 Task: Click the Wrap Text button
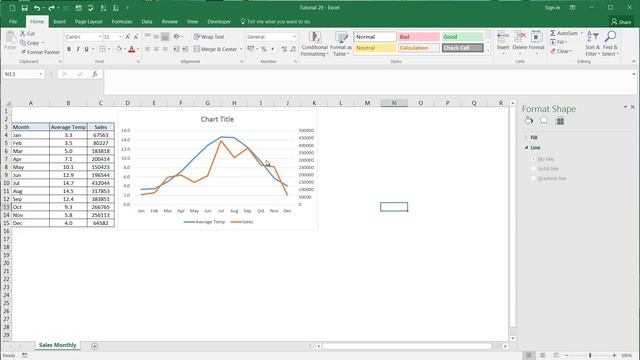(x=209, y=37)
